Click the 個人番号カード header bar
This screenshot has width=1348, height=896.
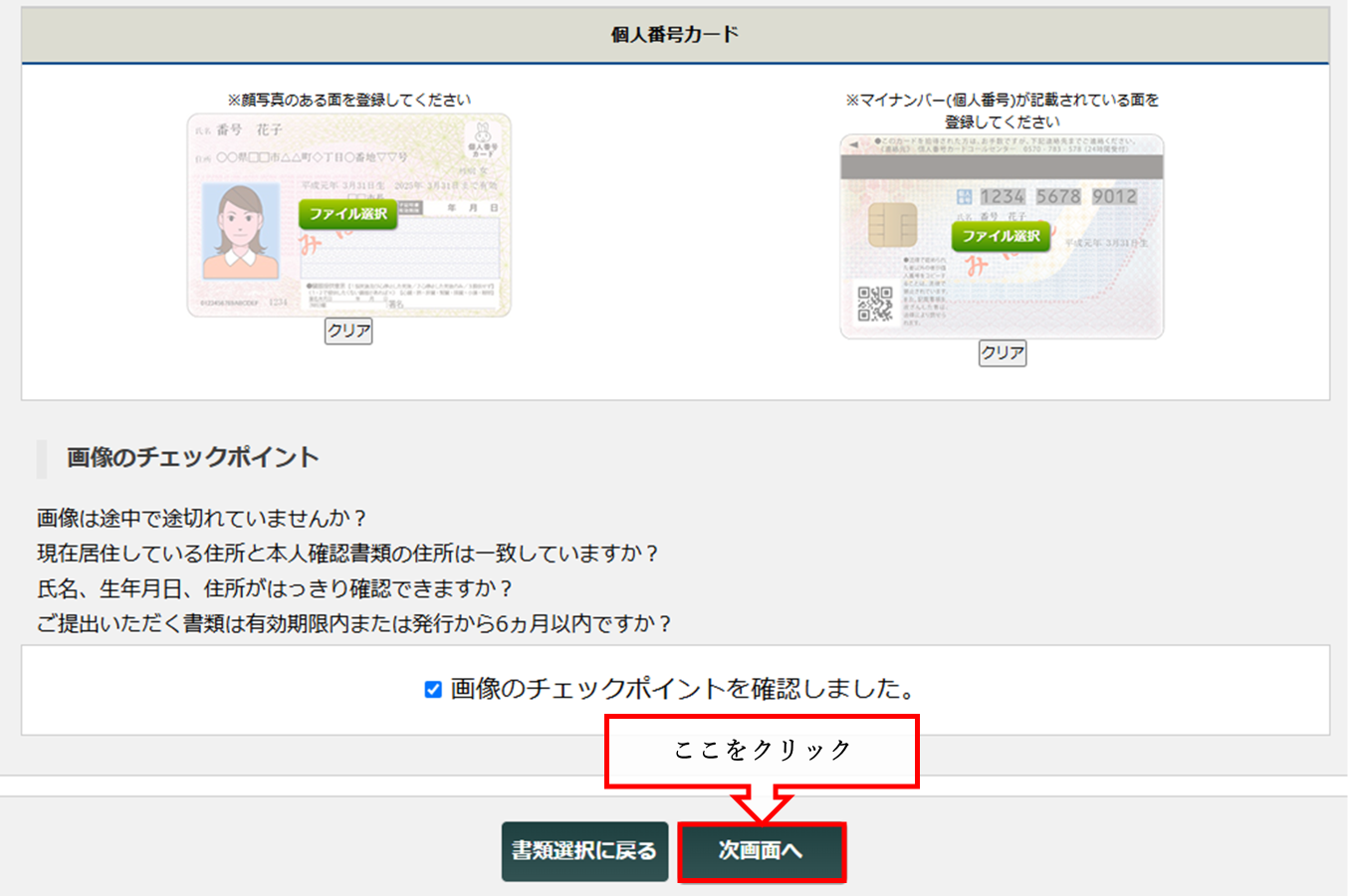675,35
